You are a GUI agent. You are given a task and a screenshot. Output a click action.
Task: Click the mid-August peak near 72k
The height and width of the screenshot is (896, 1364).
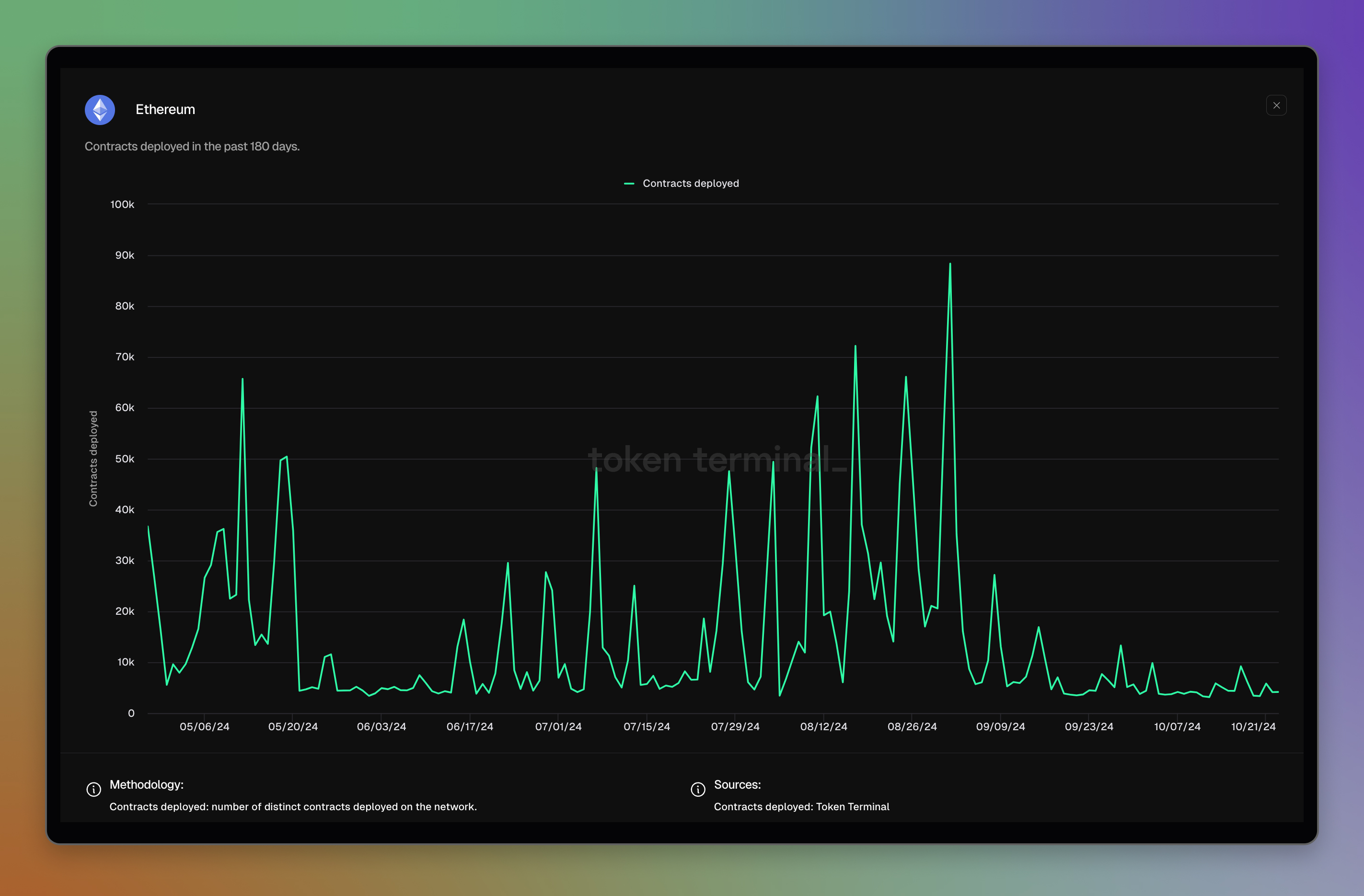pyautogui.click(x=855, y=346)
